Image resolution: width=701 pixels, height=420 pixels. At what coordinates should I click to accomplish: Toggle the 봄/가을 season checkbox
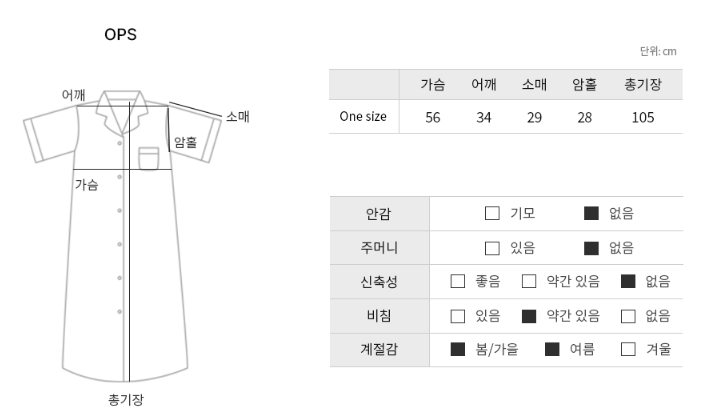[458, 349]
